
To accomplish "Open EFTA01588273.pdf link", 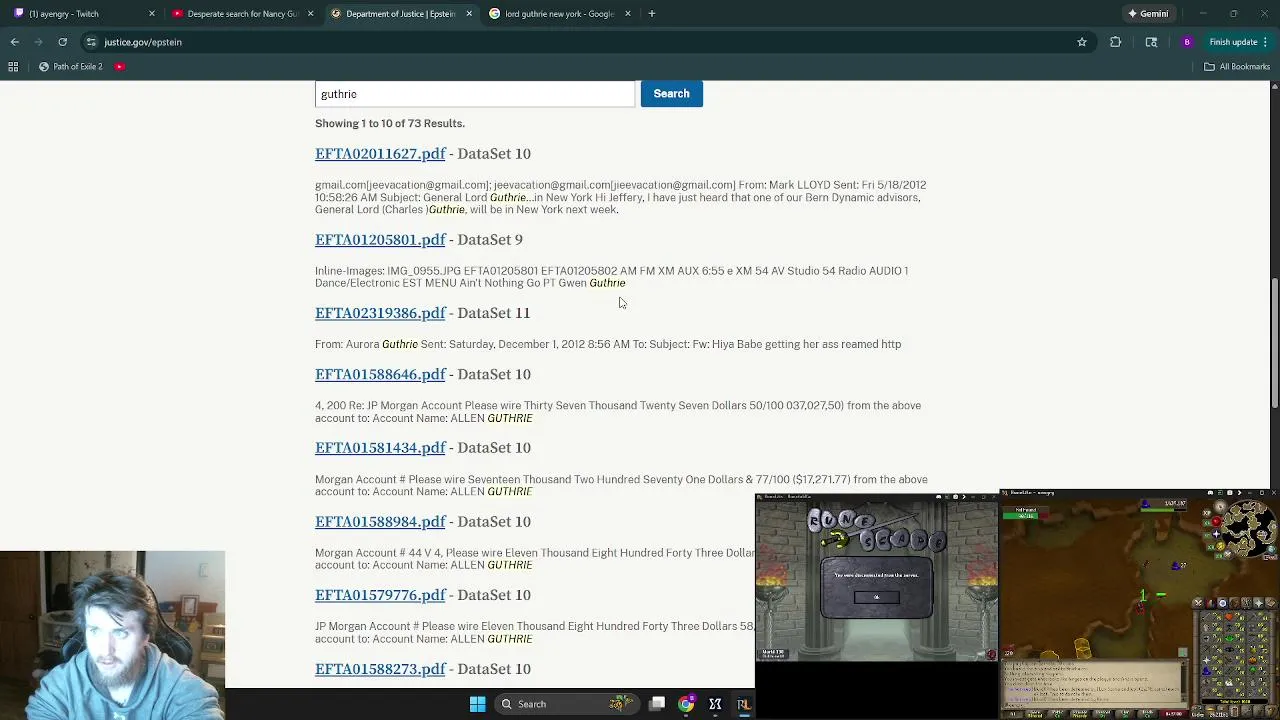I will [x=380, y=669].
